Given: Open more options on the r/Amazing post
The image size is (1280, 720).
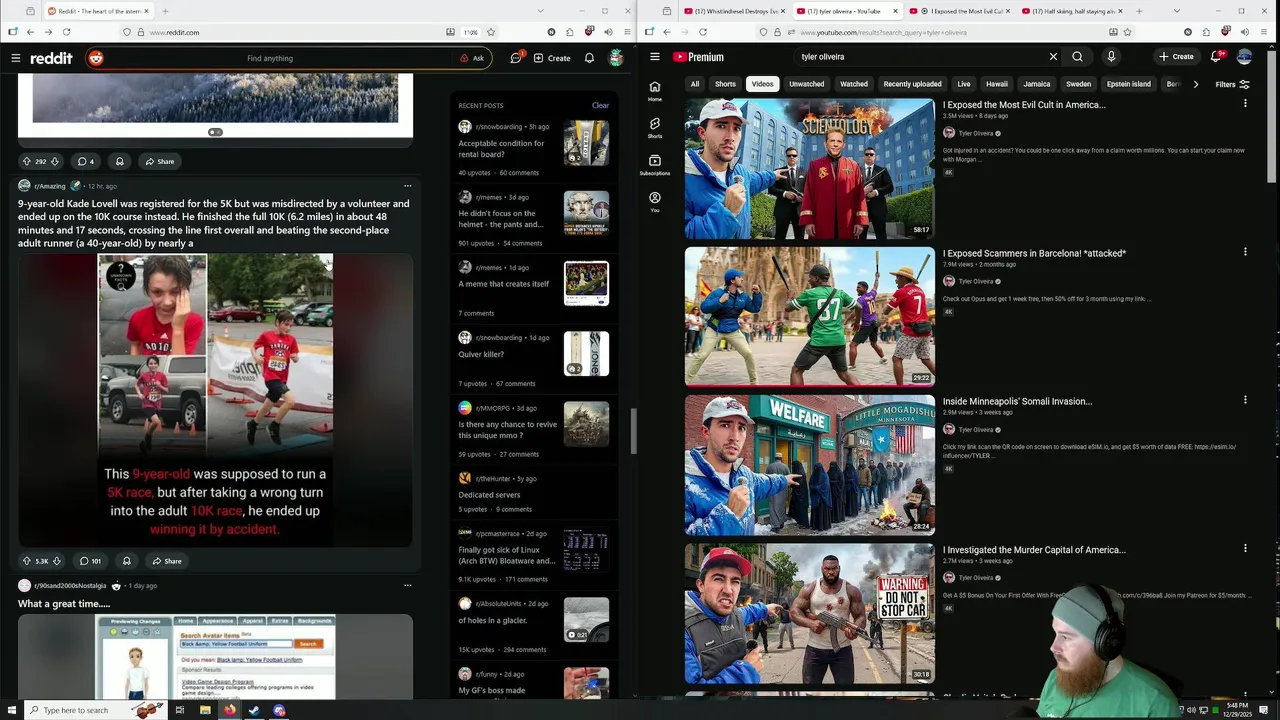Looking at the screenshot, I should tap(407, 186).
